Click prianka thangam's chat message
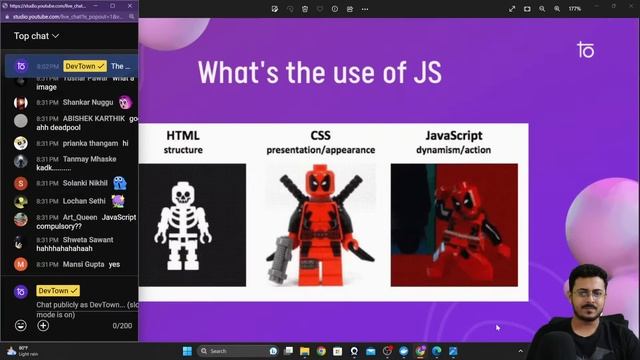 pos(125,143)
